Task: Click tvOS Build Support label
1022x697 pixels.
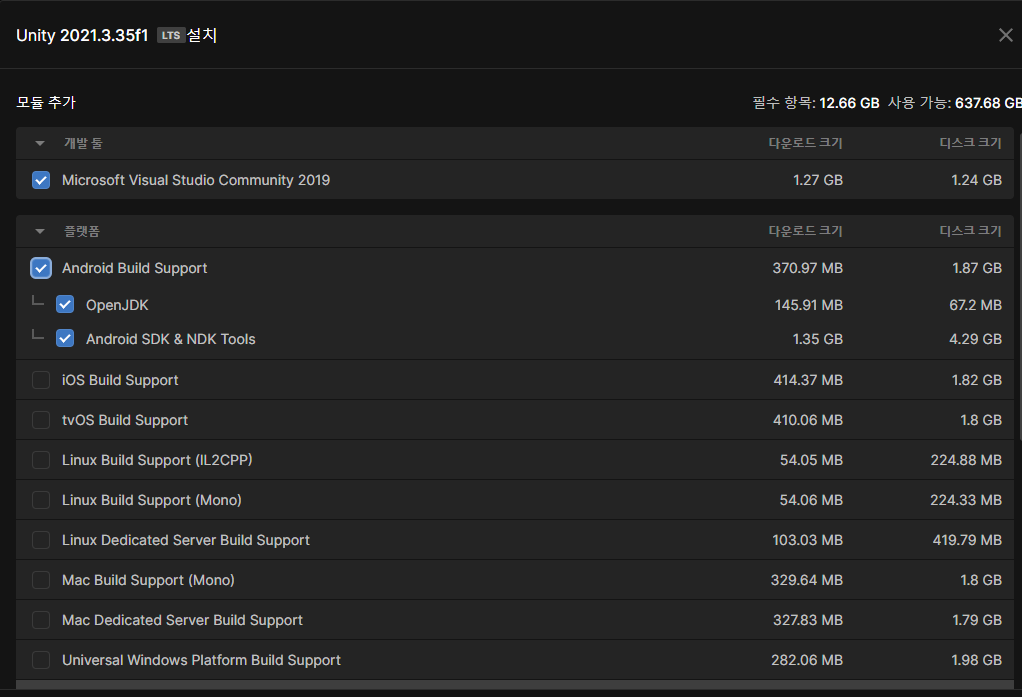Action: tap(125, 420)
